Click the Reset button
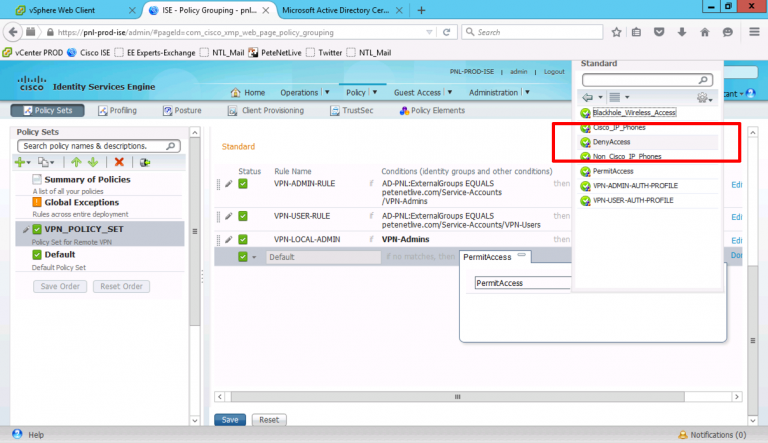Viewport: 768px width, 443px height. 269,420
